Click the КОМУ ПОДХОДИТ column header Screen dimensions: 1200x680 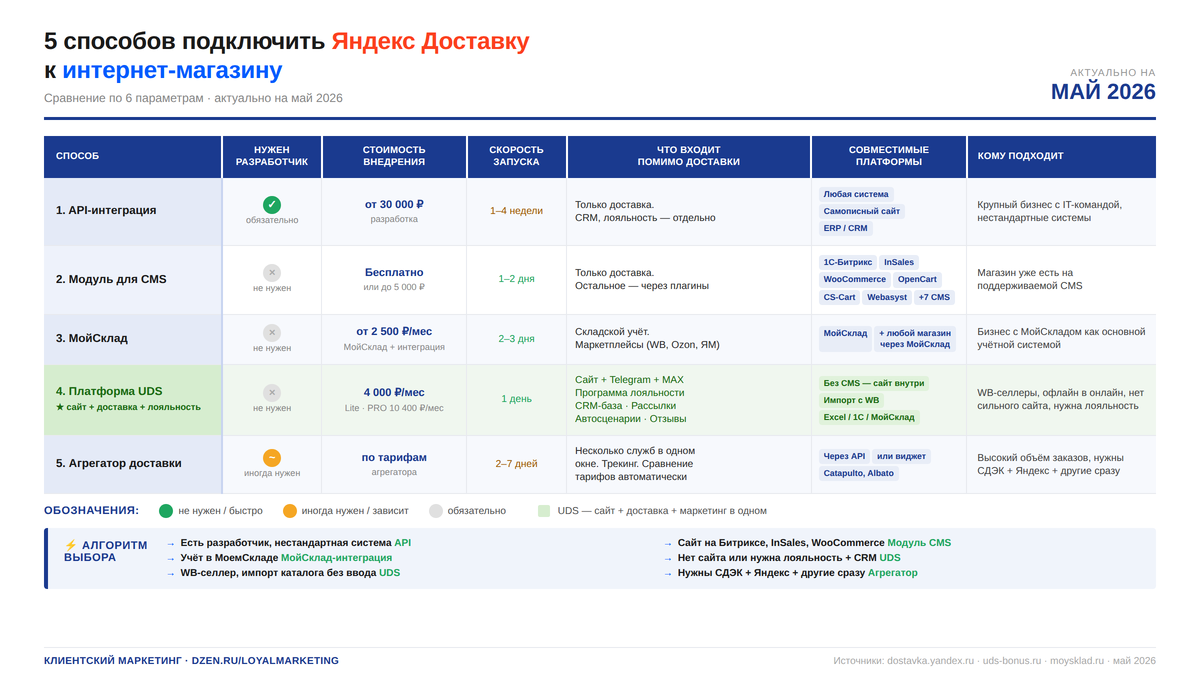(x=1062, y=156)
